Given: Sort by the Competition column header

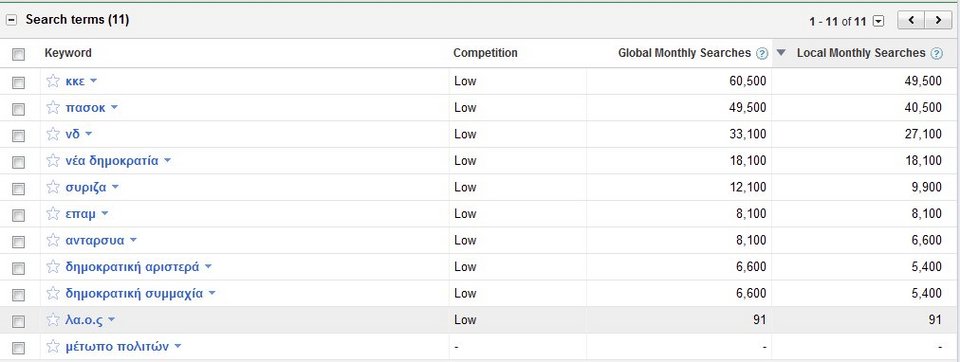Looking at the screenshot, I should click(486, 53).
